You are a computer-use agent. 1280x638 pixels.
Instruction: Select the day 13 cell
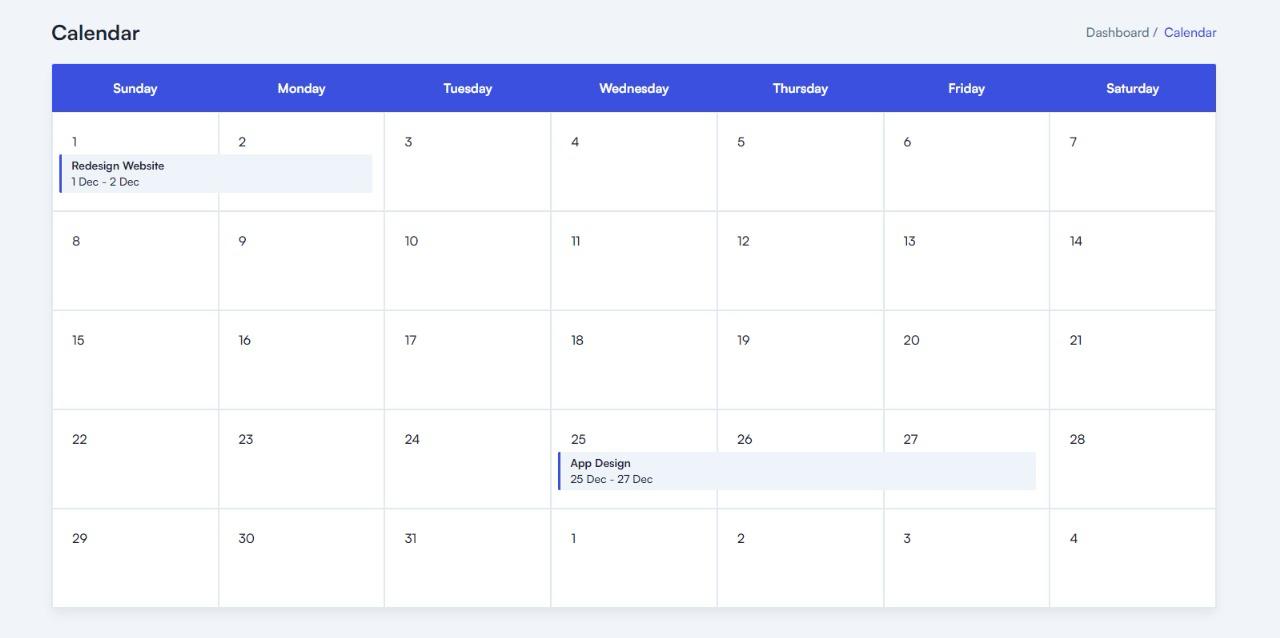click(x=966, y=261)
